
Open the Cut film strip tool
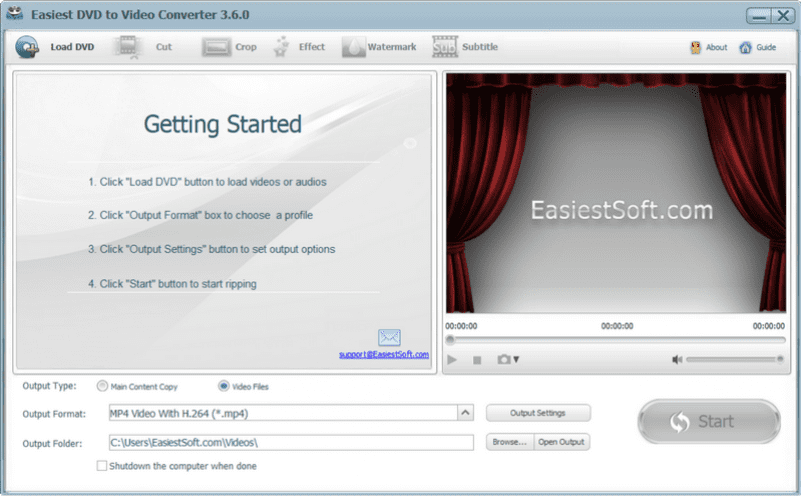(128, 47)
